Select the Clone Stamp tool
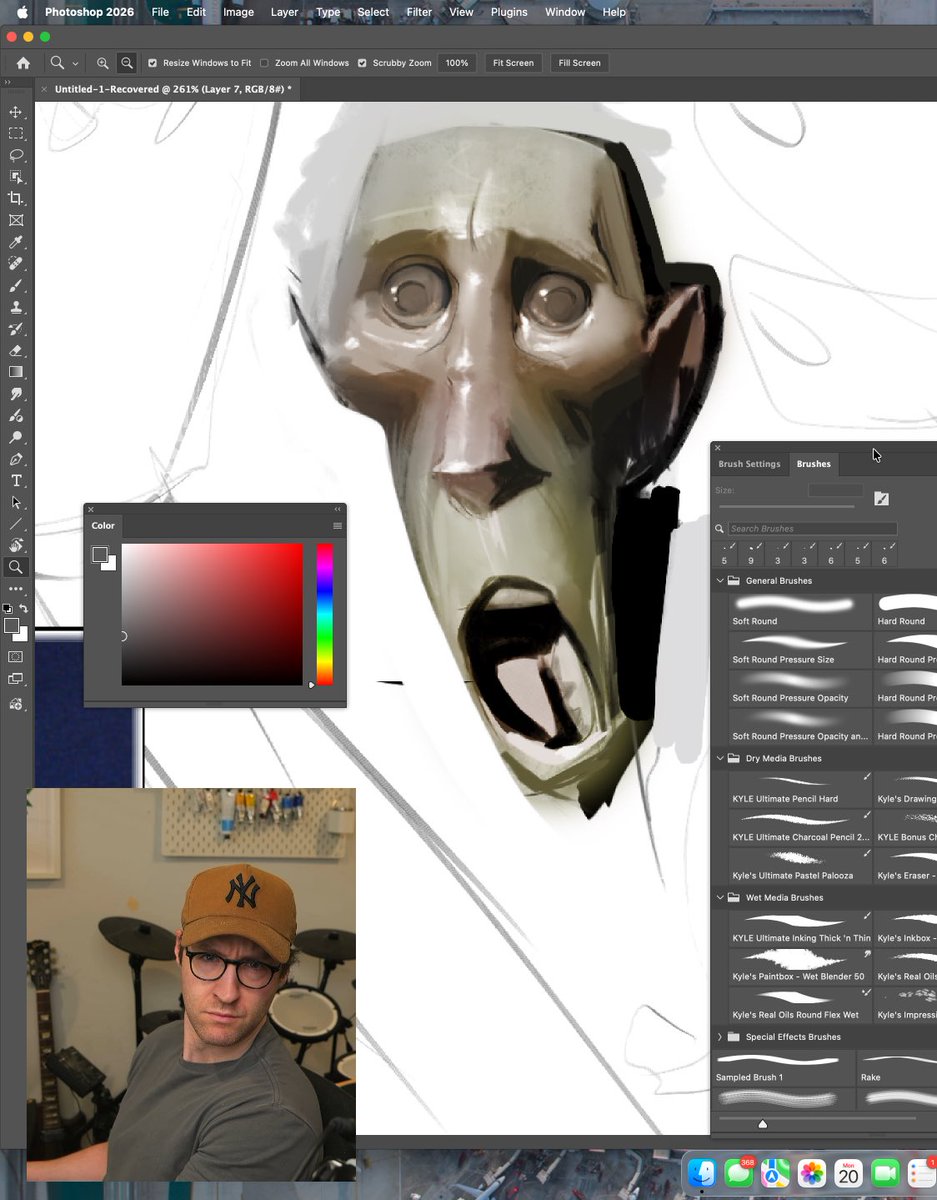This screenshot has height=1200, width=937. [x=16, y=308]
